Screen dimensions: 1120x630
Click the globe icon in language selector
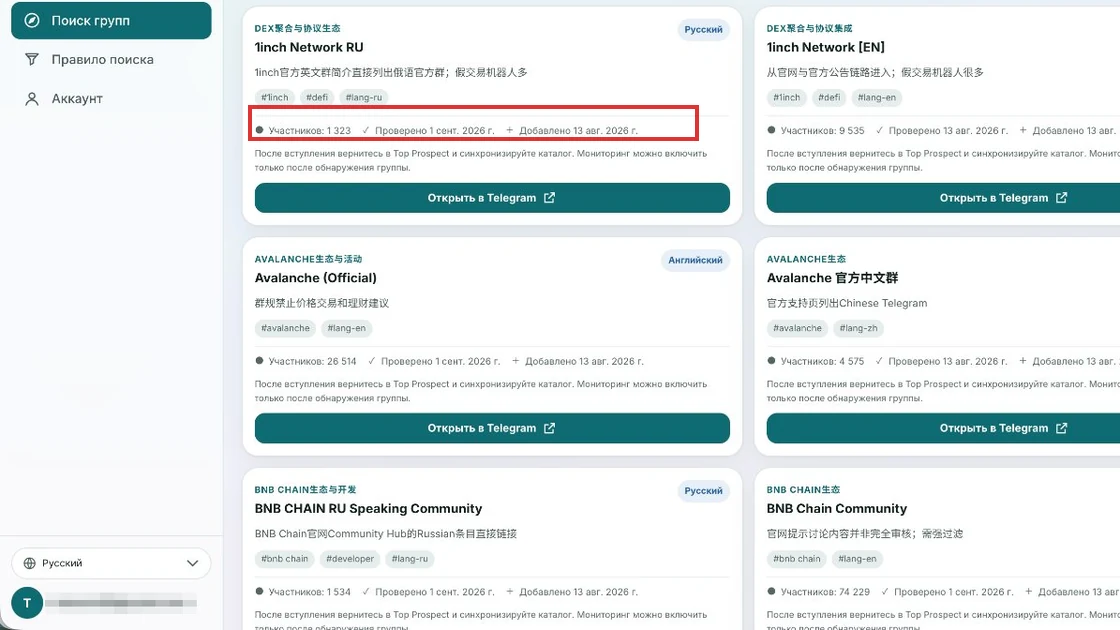(x=29, y=563)
